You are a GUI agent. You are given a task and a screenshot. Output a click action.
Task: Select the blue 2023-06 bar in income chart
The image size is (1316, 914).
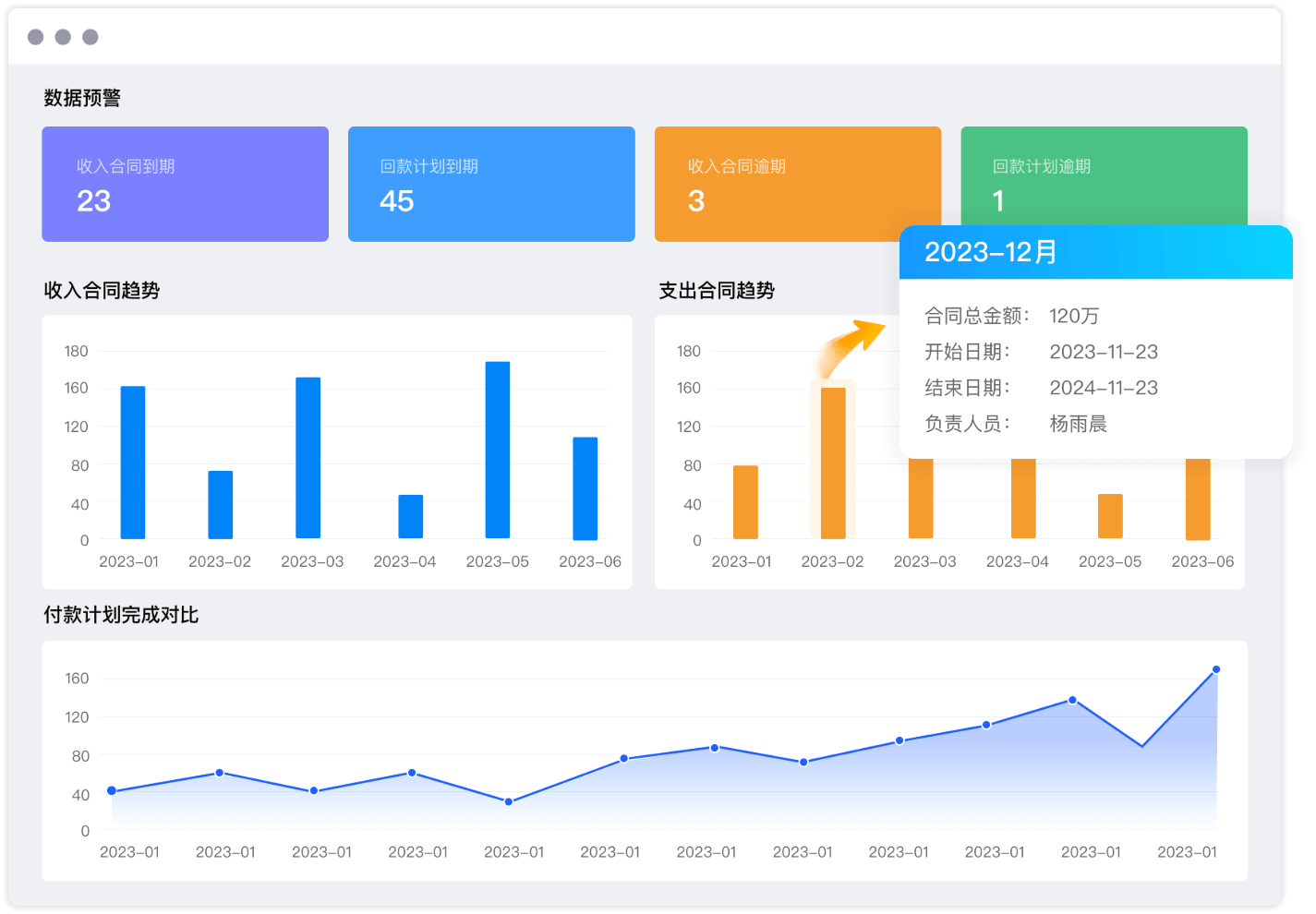click(x=586, y=487)
